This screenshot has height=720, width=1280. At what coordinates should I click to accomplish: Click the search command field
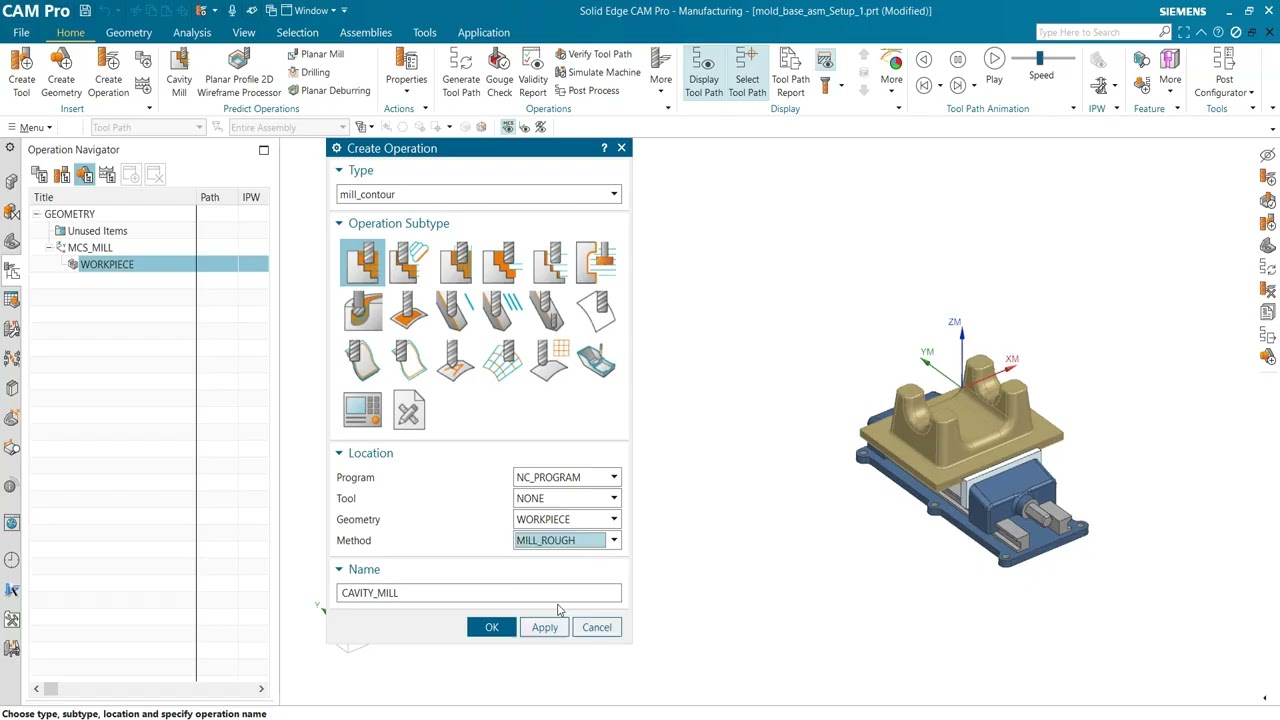(x=1097, y=32)
